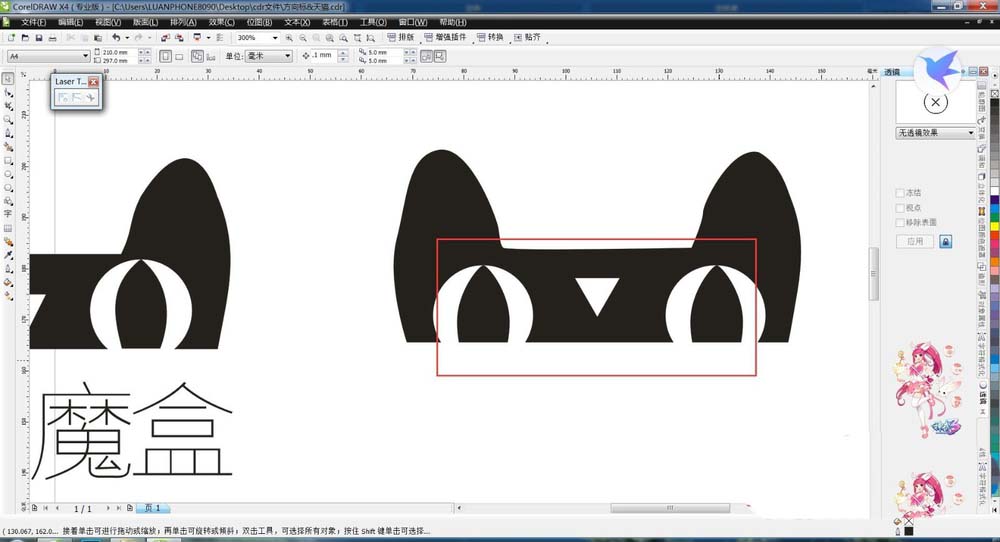Viewport: 1000px width, 542px height.
Task: Select portrait page orientation
Action: coord(166,56)
